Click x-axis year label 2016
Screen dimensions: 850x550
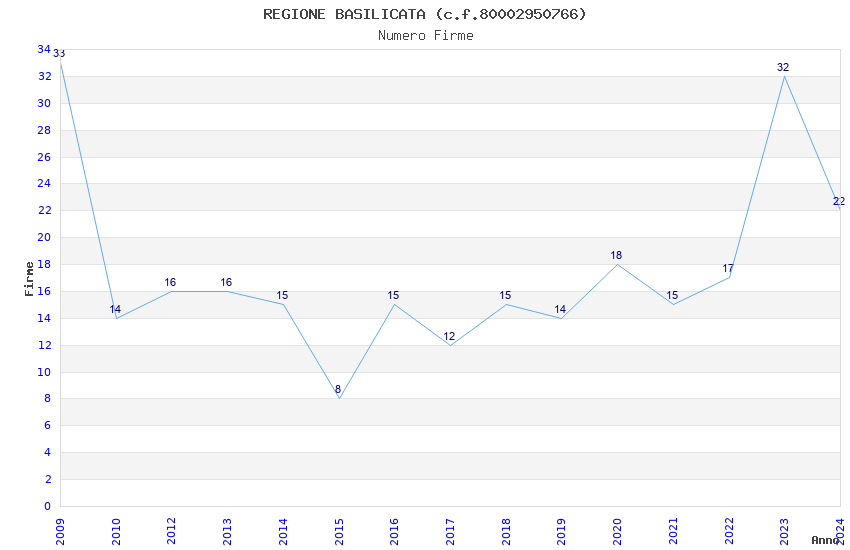pyautogui.click(x=394, y=532)
